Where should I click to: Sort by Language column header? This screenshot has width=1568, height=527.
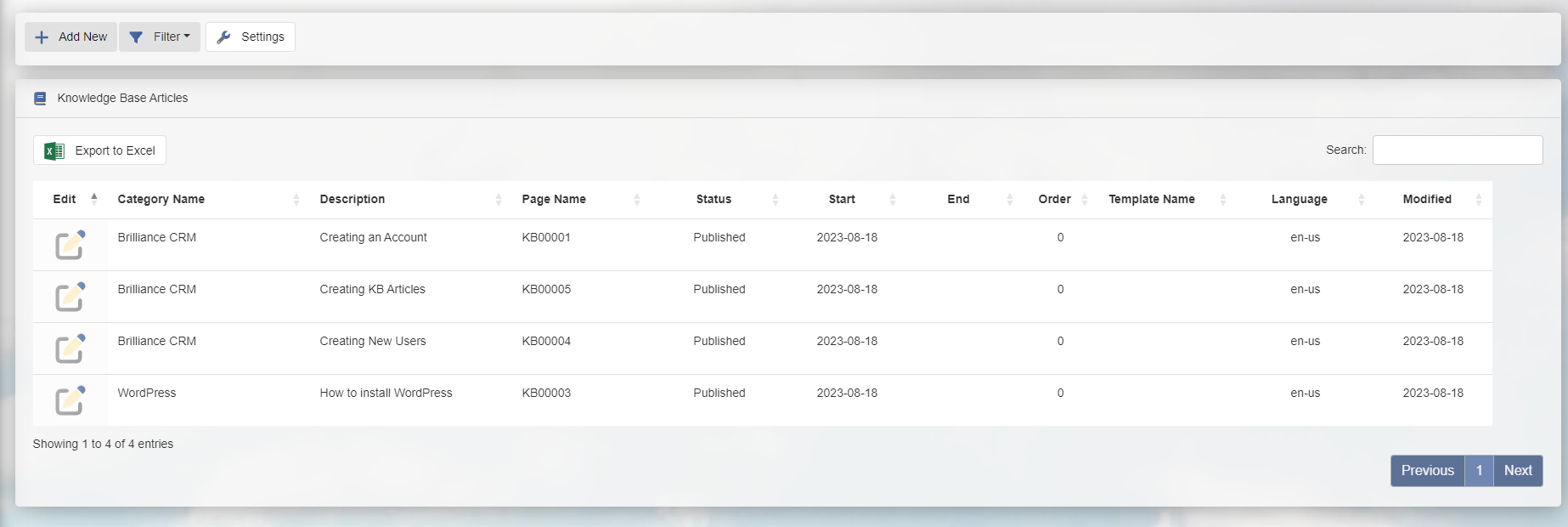(x=1305, y=199)
